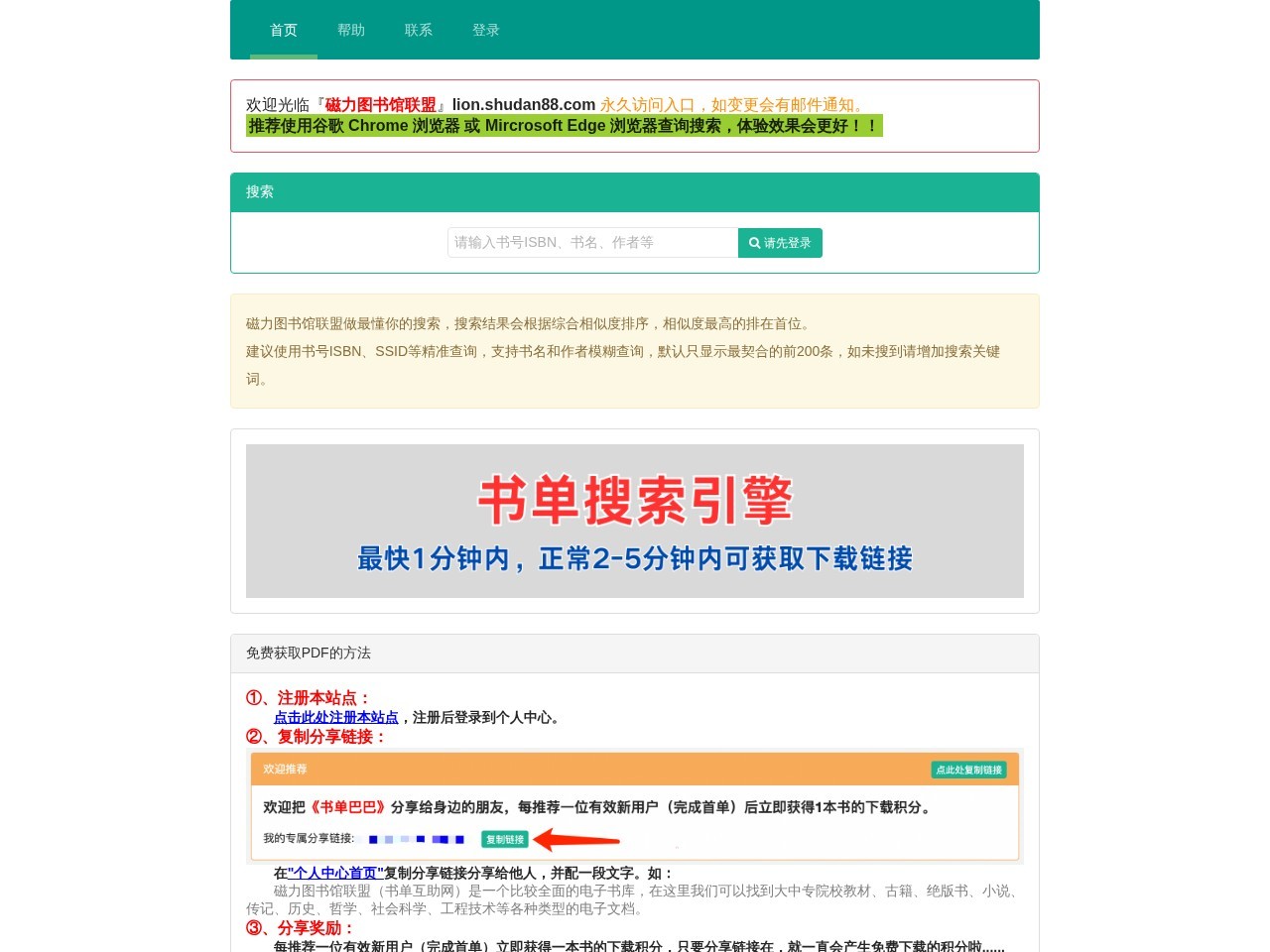This screenshot has width=1270, height=952.
Task: Follow the 点击此处注册本站点 link
Action: (x=336, y=717)
